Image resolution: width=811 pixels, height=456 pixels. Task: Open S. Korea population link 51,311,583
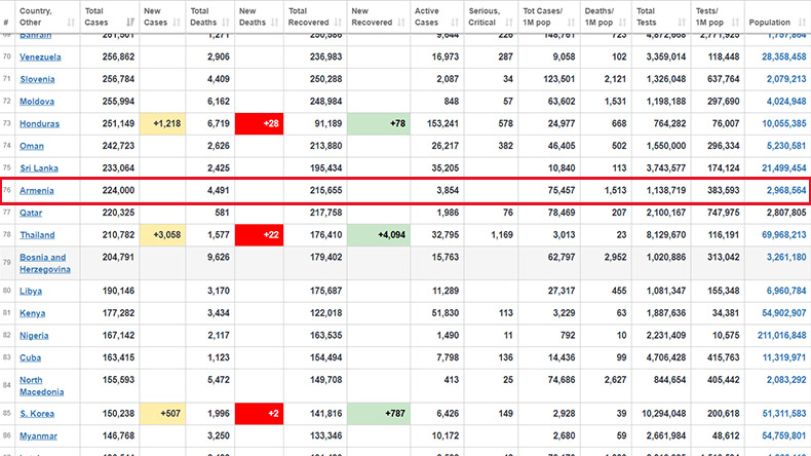coord(784,414)
